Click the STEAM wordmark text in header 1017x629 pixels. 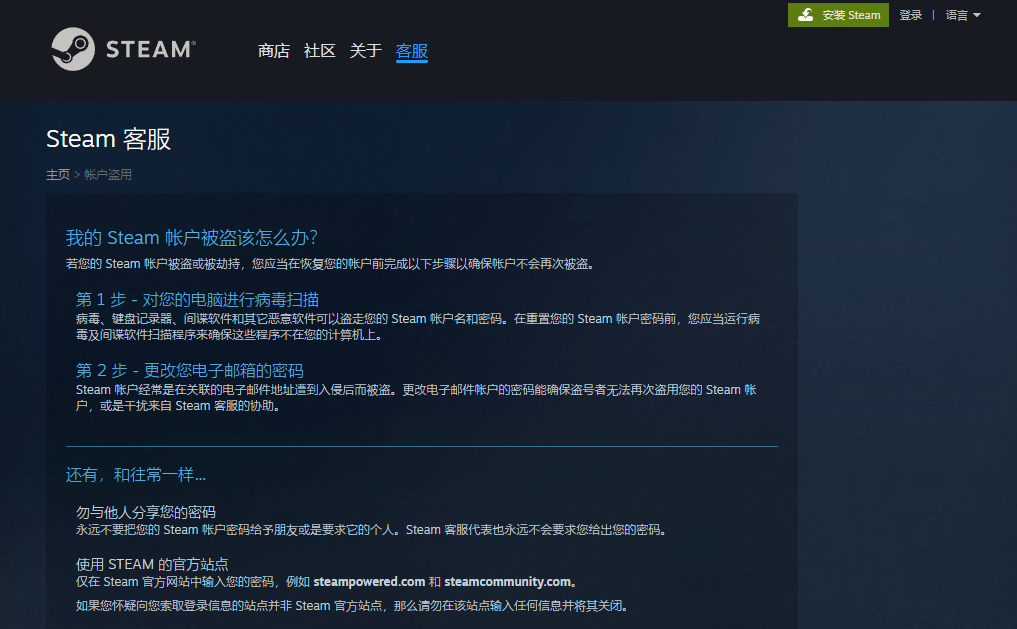coord(150,49)
